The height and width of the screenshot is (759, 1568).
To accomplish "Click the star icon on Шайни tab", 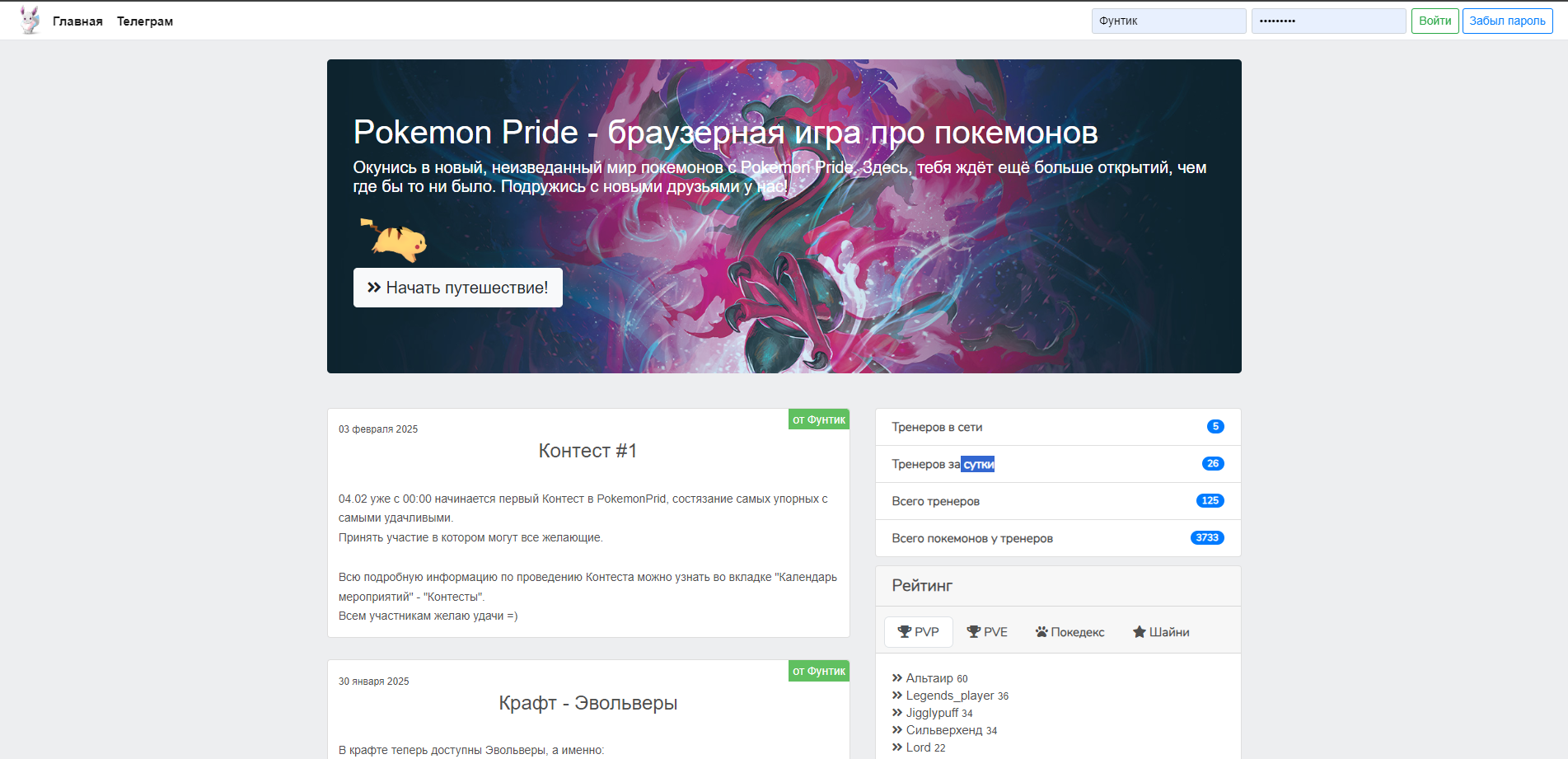I will tap(1140, 632).
